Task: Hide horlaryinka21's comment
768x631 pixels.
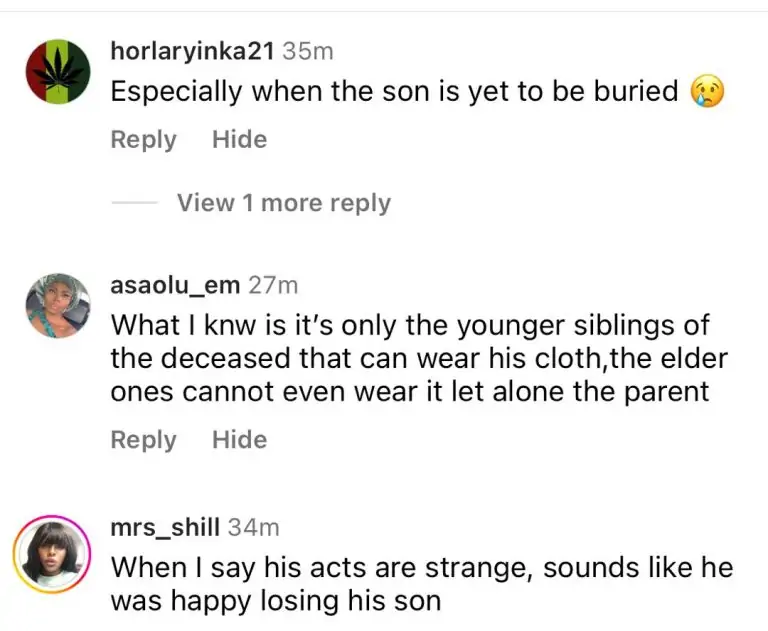Action: coord(239,140)
